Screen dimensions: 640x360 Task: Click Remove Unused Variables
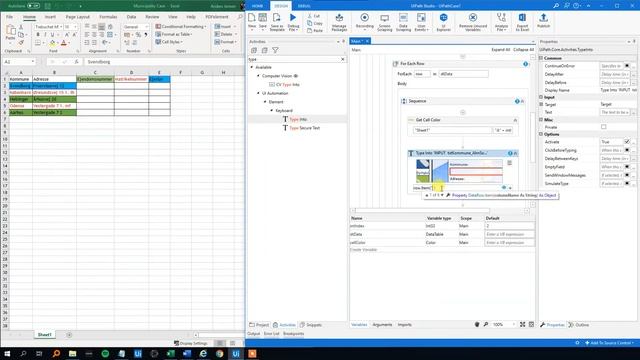pyautogui.click(x=473, y=22)
